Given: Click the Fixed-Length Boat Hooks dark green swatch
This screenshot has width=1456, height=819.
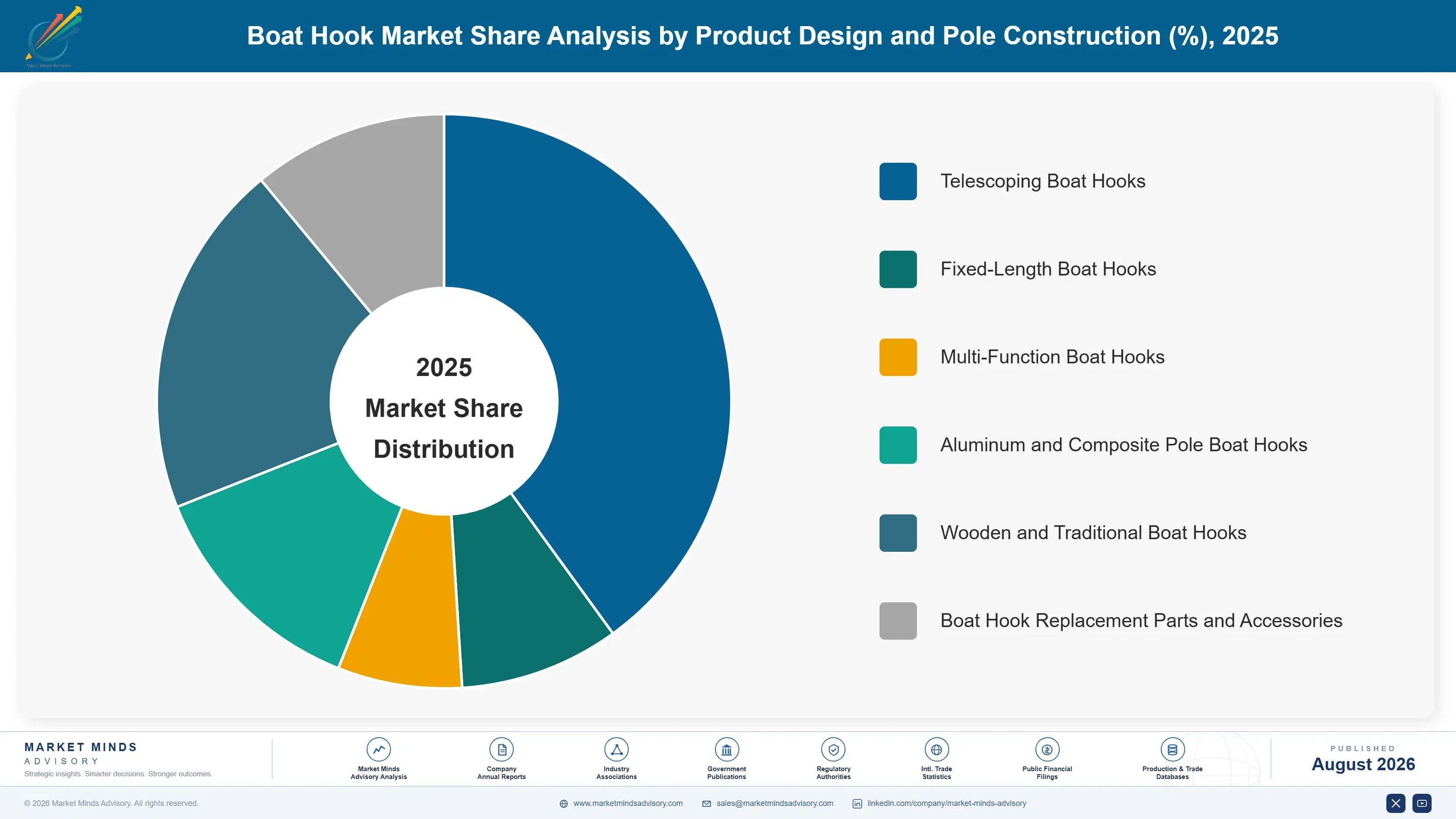Looking at the screenshot, I should pos(897,269).
